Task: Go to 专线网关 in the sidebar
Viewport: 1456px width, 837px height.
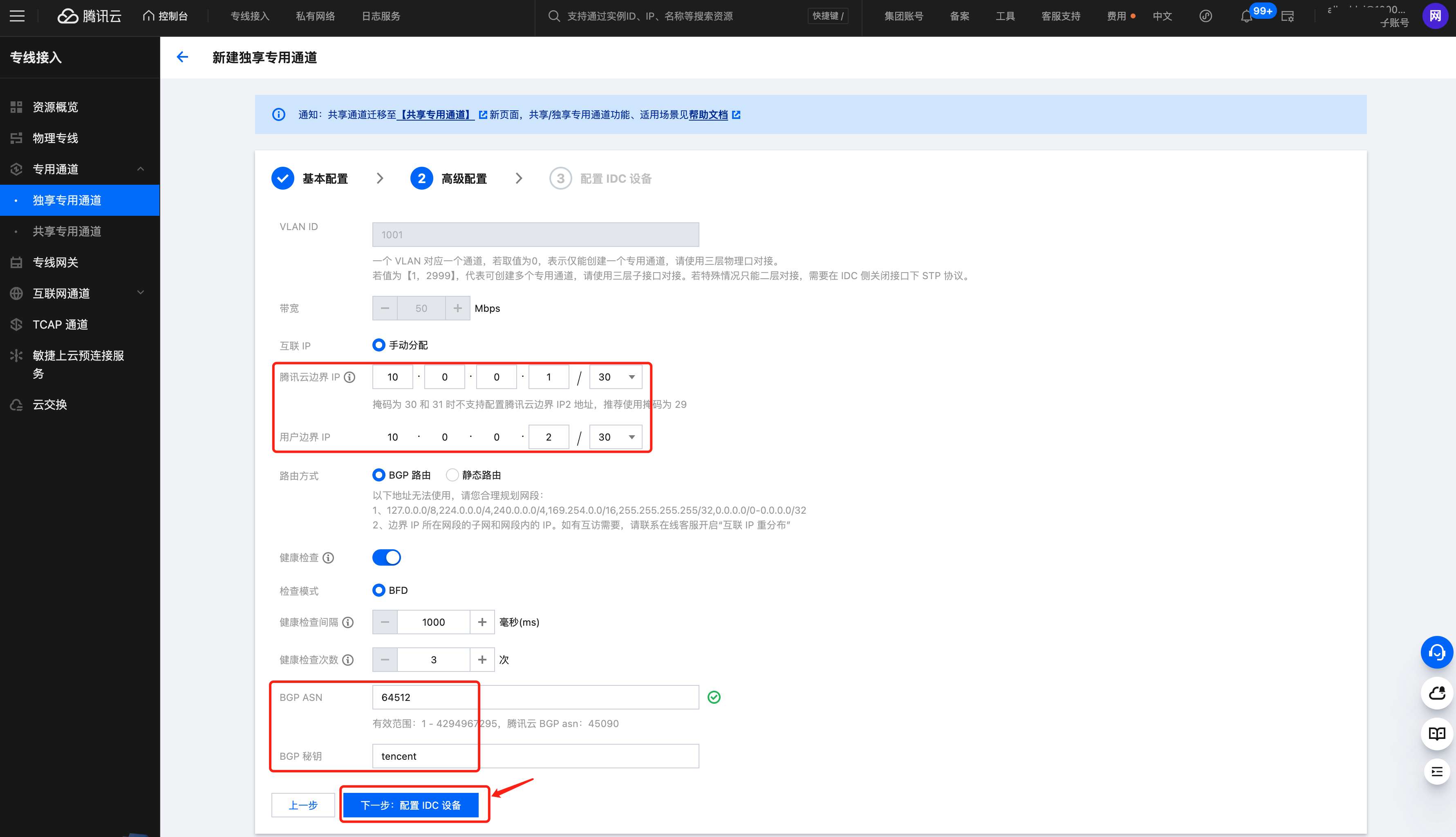Action: click(x=55, y=262)
